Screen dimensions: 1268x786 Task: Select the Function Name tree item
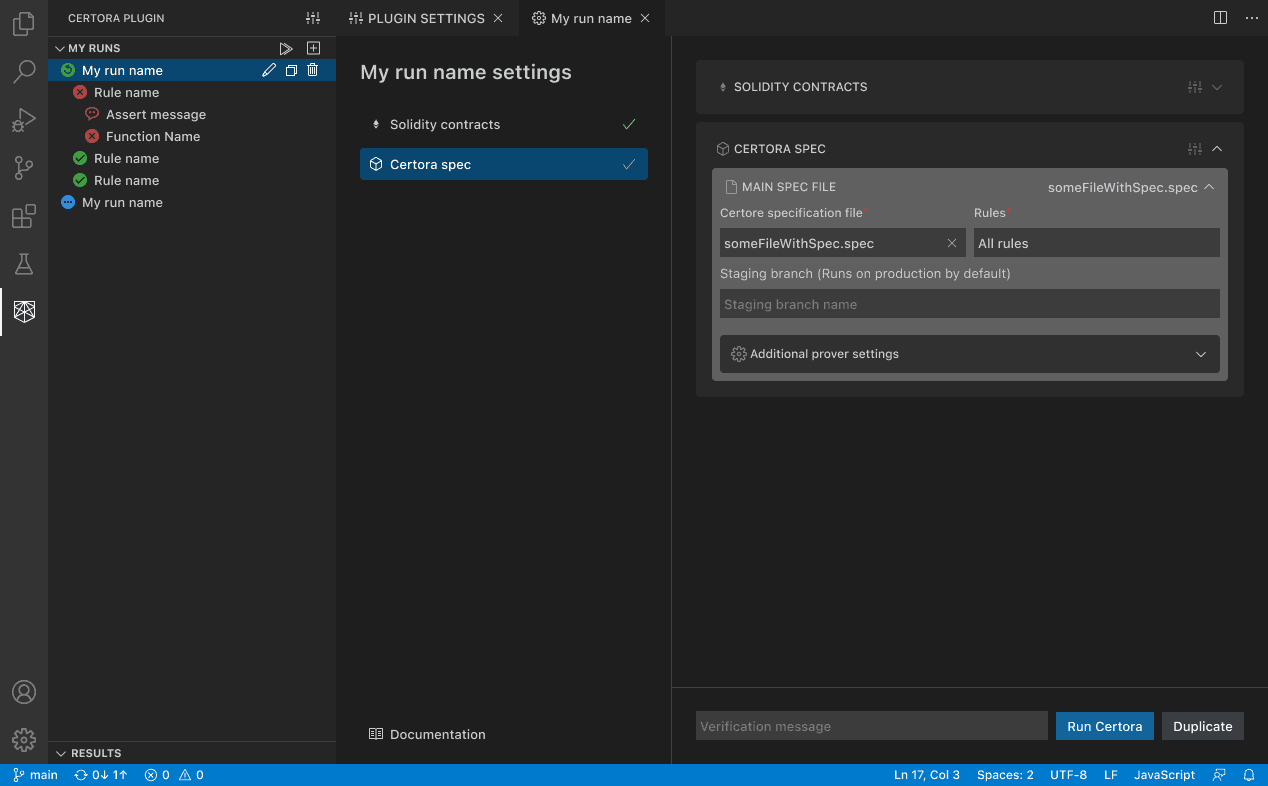tap(192, 136)
